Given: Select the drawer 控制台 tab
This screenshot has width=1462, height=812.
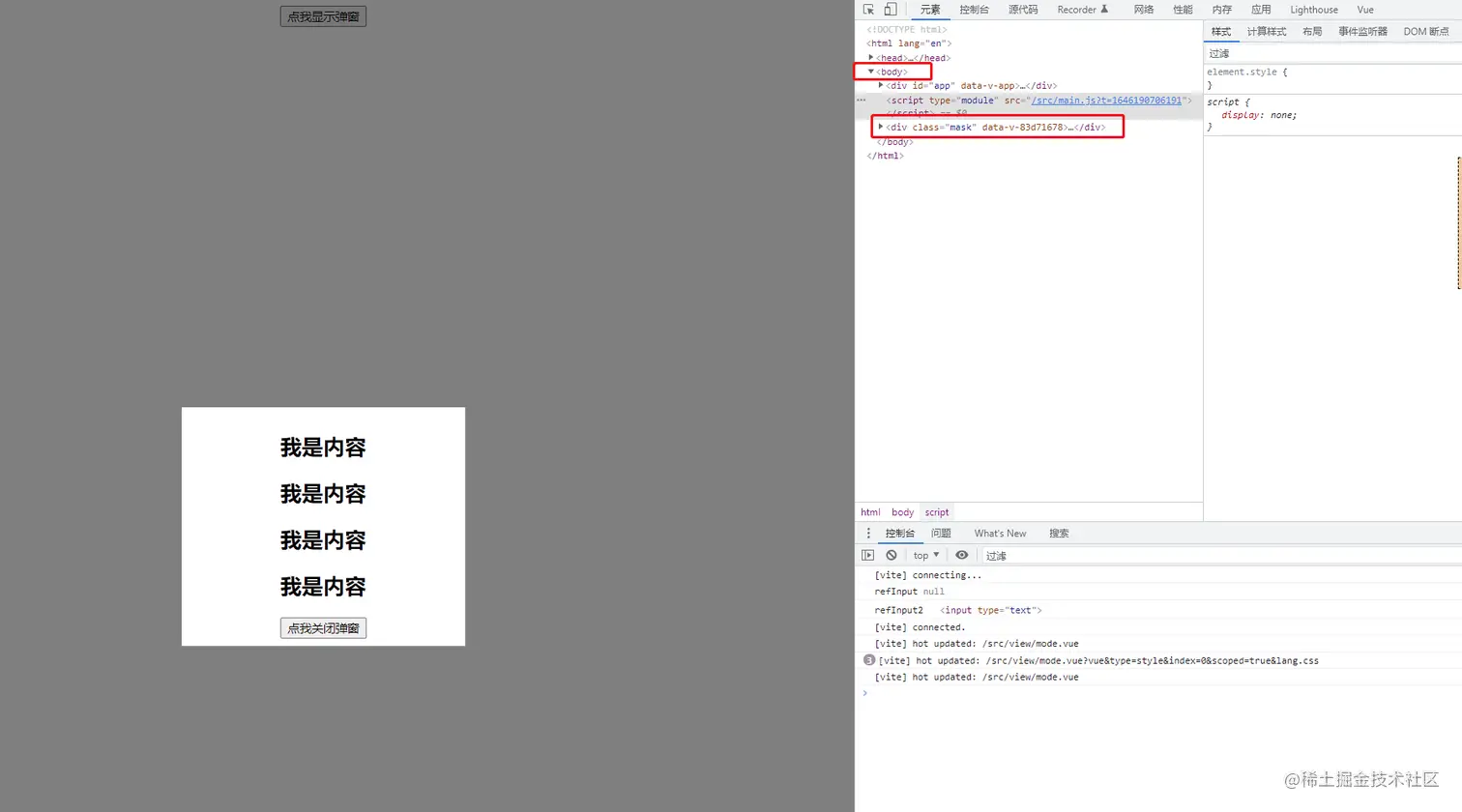Looking at the screenshot, I should [x=899, y=534].
